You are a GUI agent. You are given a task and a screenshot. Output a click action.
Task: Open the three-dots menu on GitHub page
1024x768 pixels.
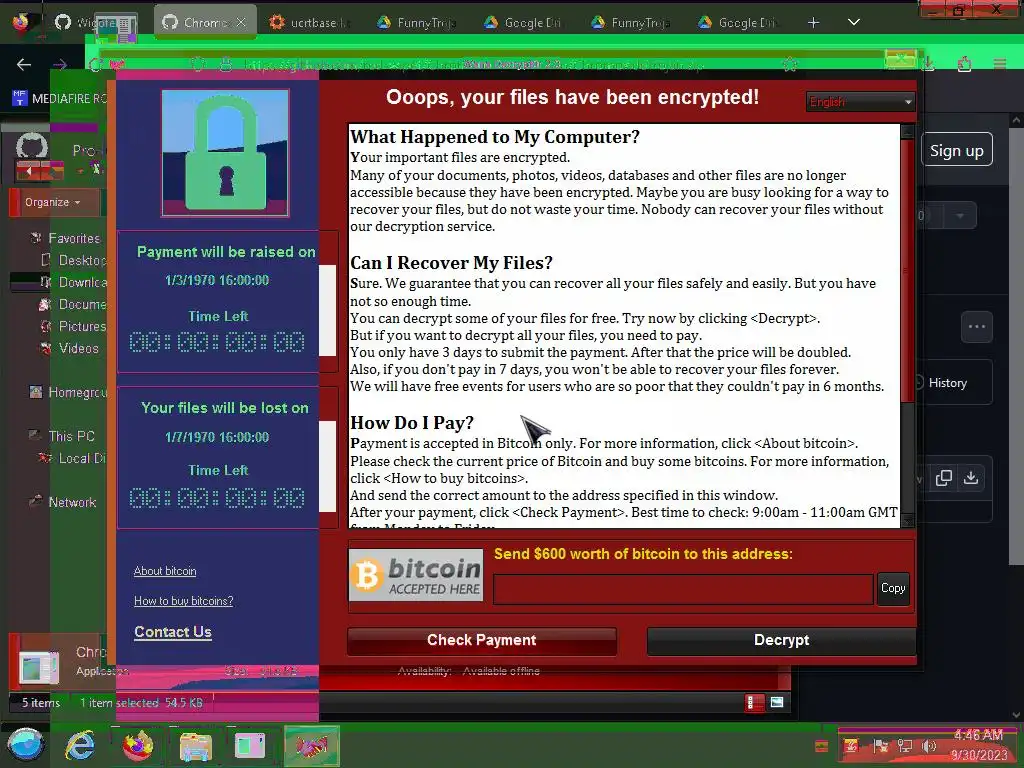click(977, 327)
